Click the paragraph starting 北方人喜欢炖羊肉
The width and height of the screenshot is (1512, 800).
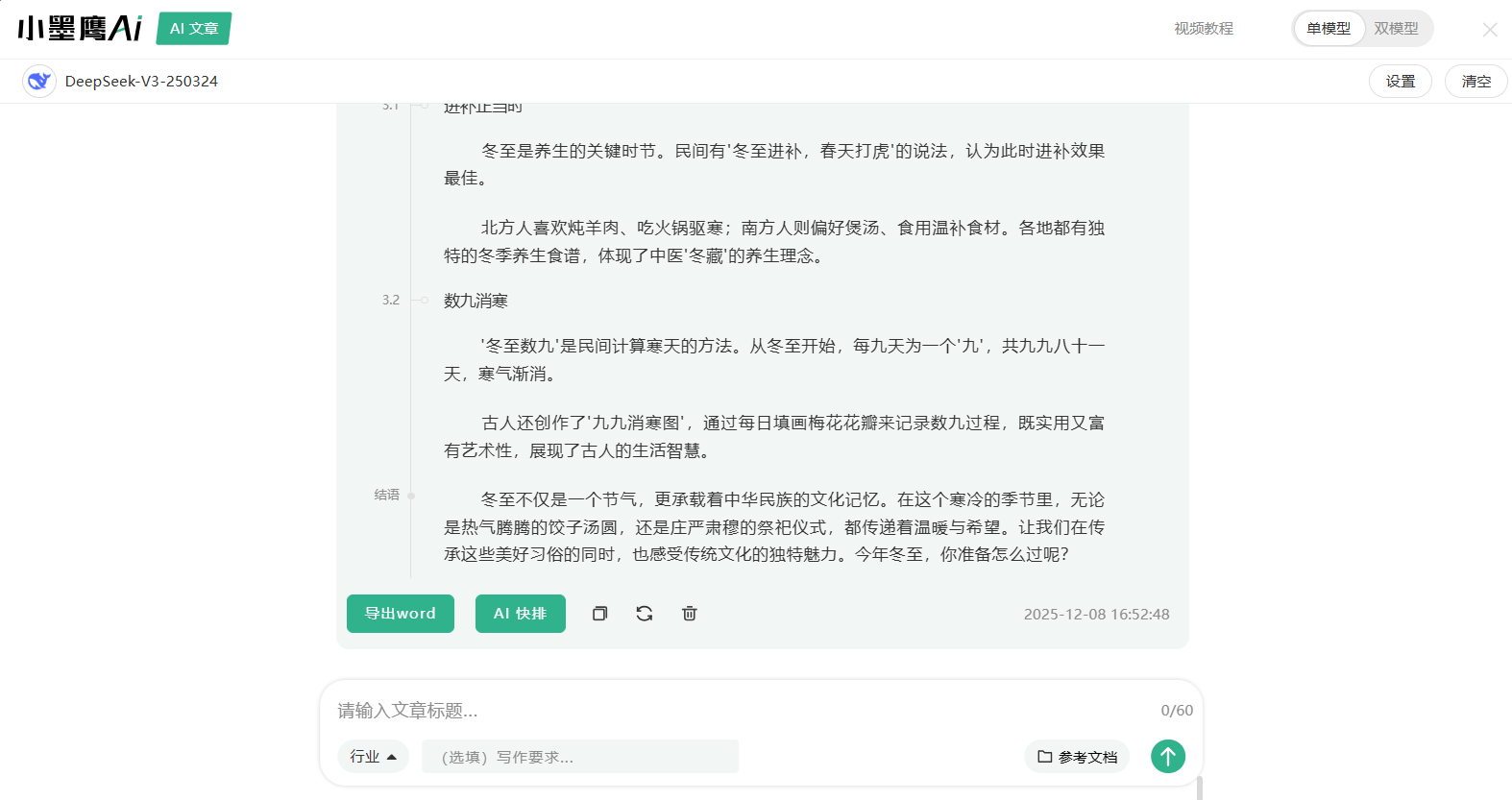(774, 242)
